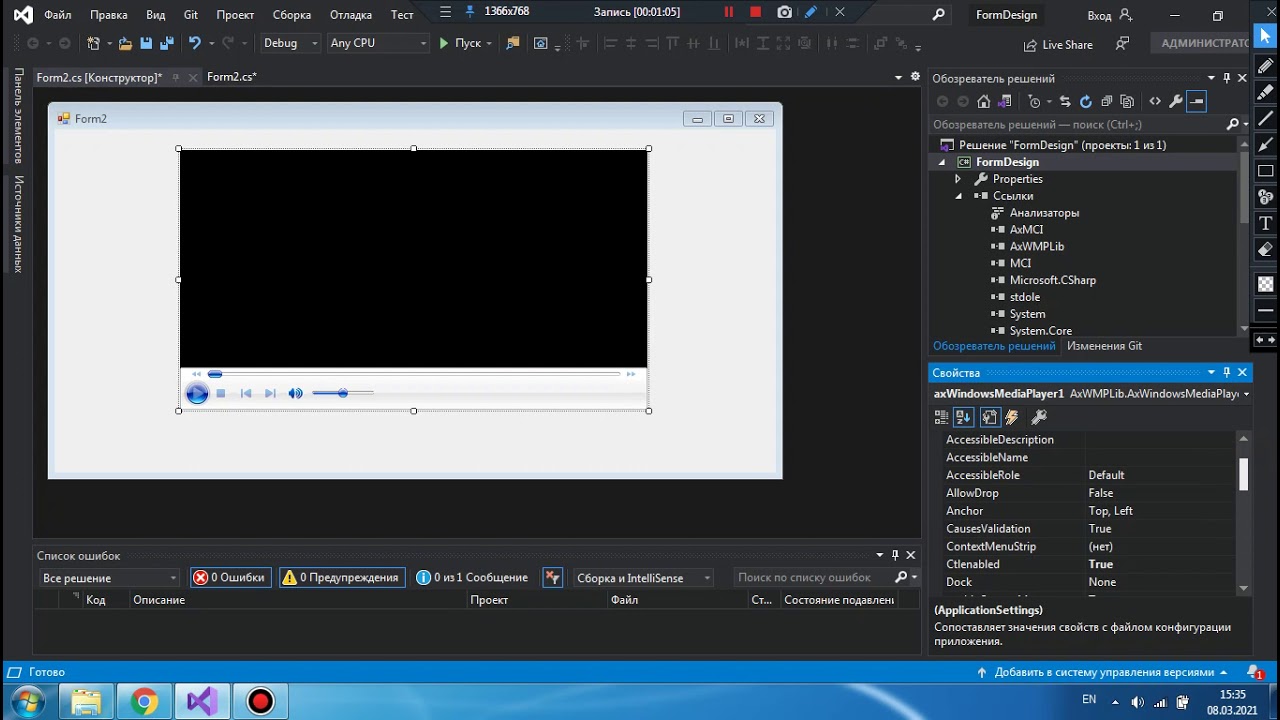The image size is (1280, 720).
Task: Click the Undo arrow icon
Action: 195,43
